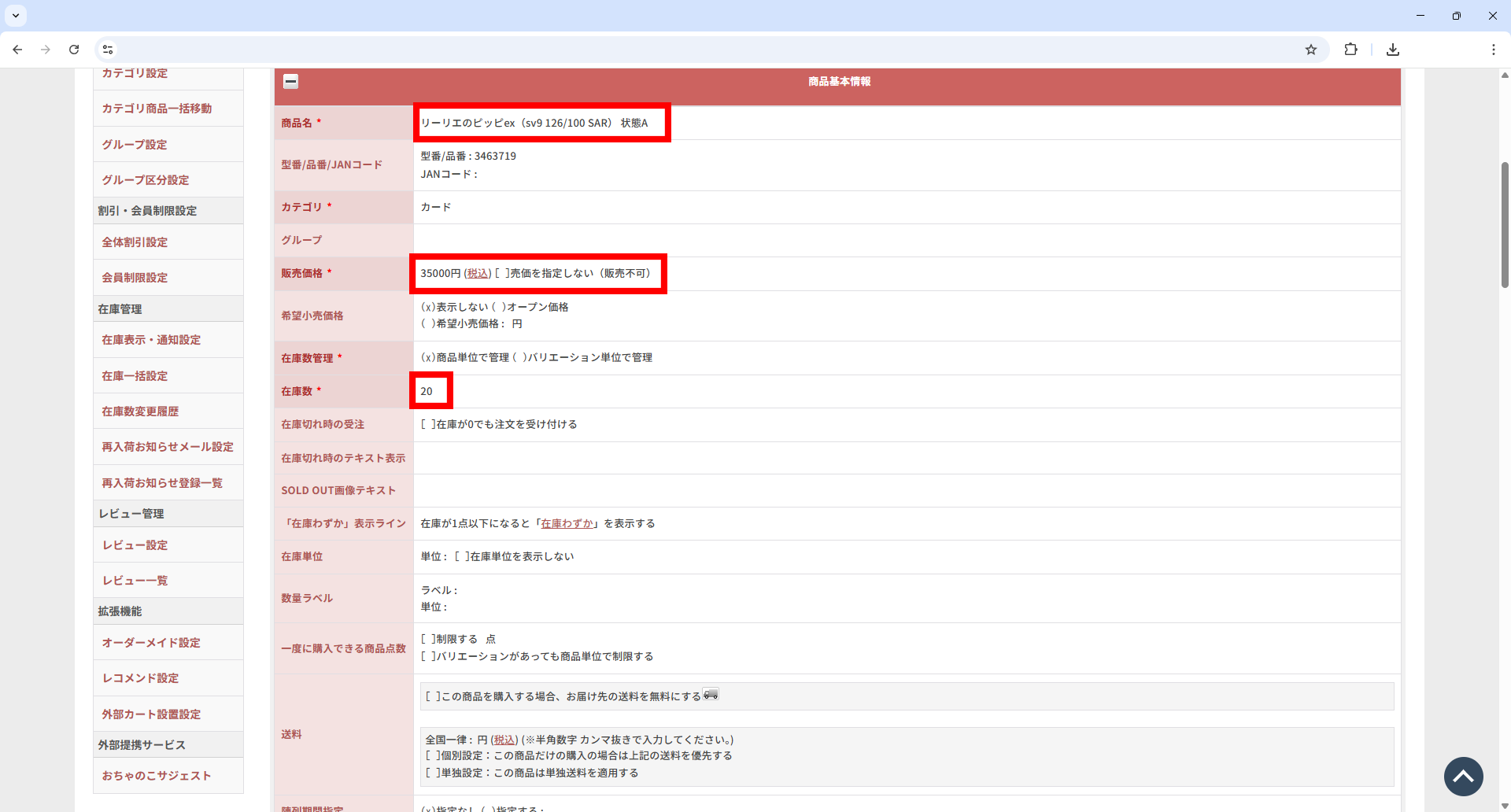This screenshot has width=1511, height=812.
Task: Open カテゴリ商品一括移動 in the sidebar
Action: 157,109
